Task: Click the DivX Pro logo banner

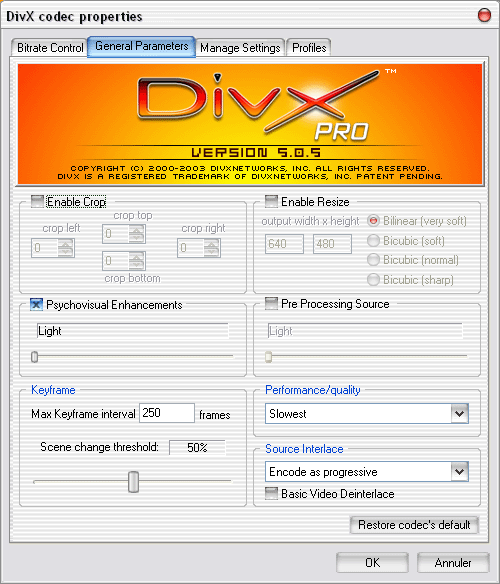Action: pos(250,124)
